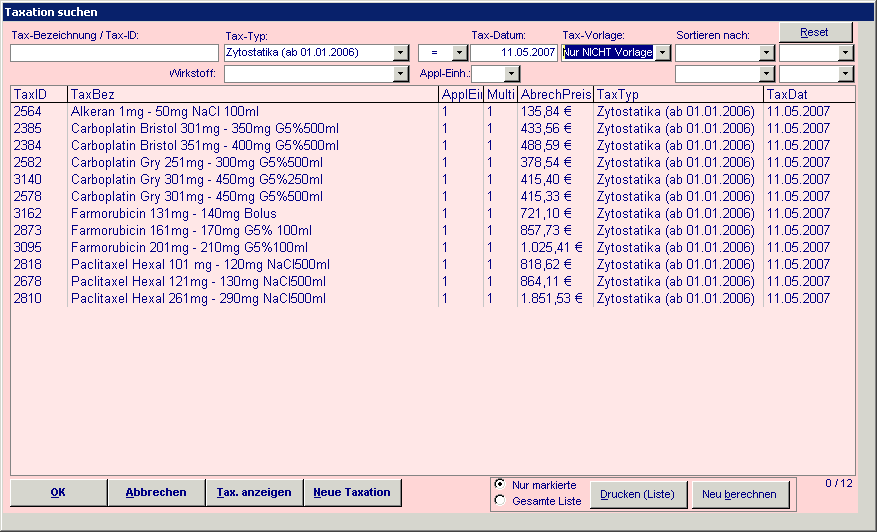The height and width of the screenshot is (532, 877).
Task: Click the Abbrechen button
Action: click(x=156, y=492)
